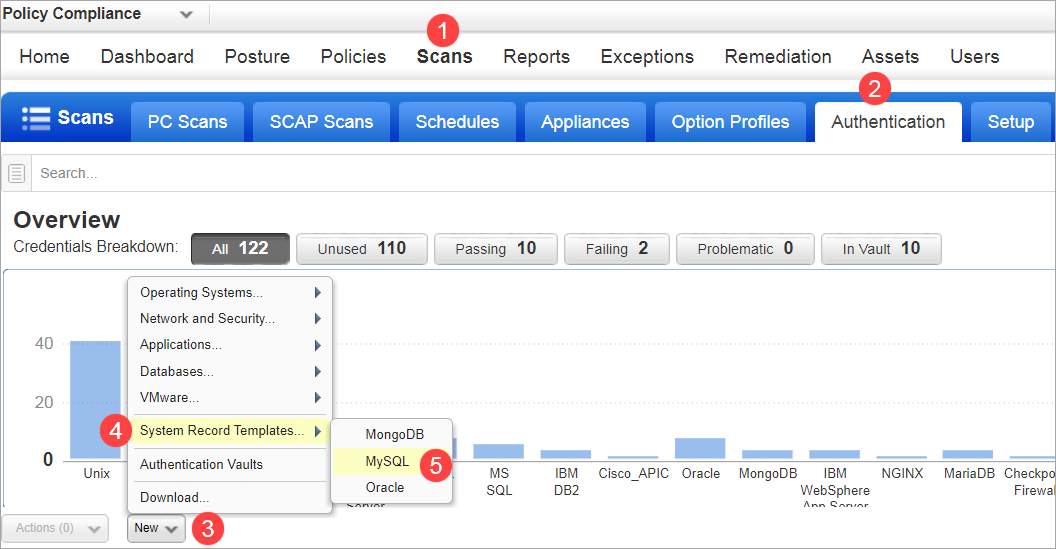Filter credentials by Passing 10

pos(496,249)
